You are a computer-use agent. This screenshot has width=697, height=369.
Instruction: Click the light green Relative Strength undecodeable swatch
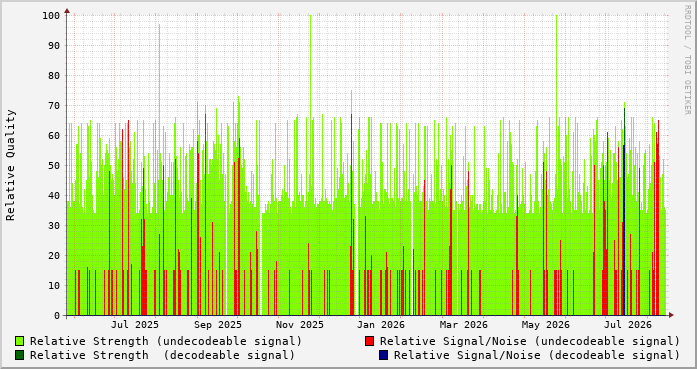(x=20, y=341)
